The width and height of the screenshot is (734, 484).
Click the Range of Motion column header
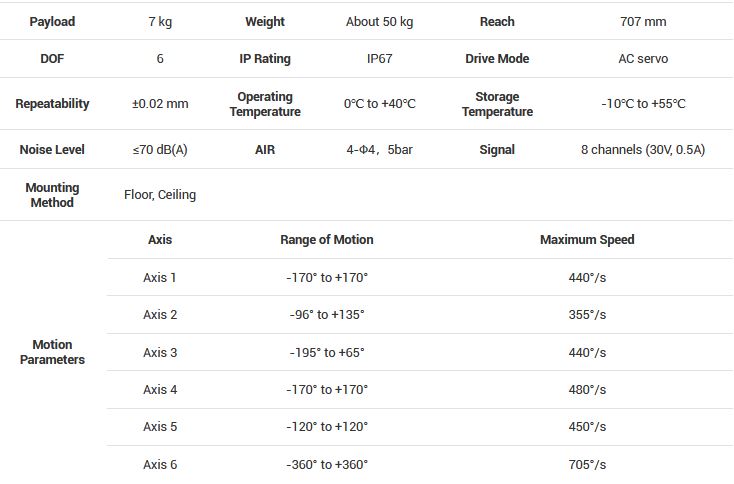326,240
